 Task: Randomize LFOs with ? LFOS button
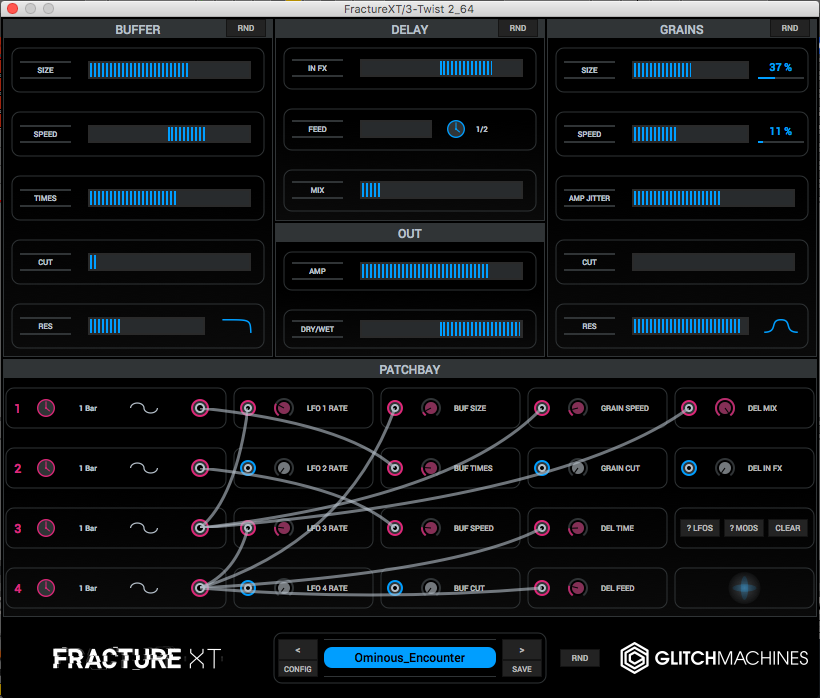pos(700,528)
